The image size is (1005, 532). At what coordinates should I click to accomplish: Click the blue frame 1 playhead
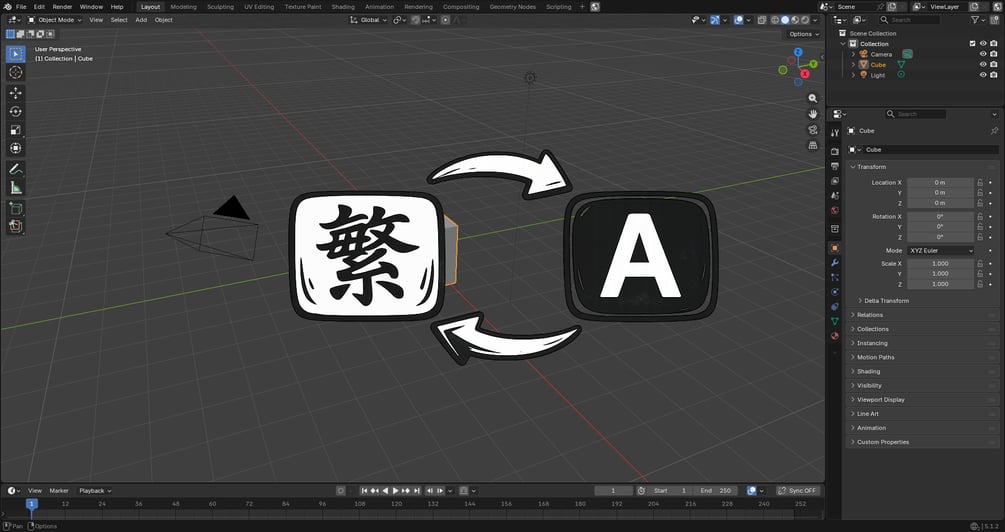click(x=31, y=504)
